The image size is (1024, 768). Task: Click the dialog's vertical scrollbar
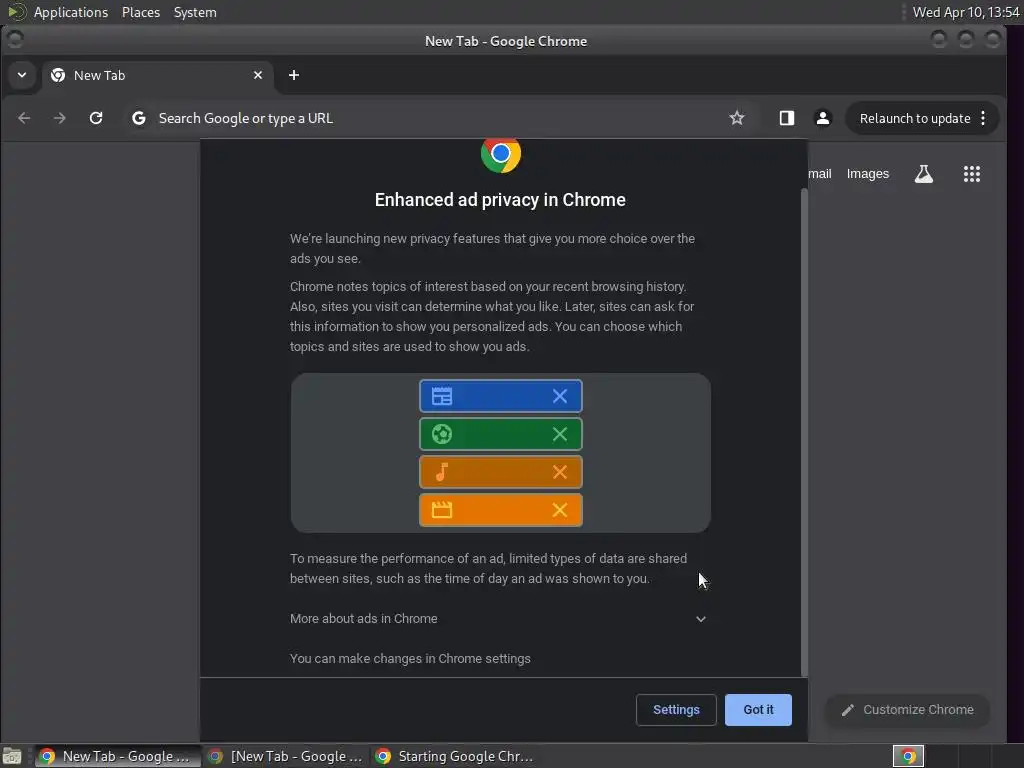click(x=804, y=432)
